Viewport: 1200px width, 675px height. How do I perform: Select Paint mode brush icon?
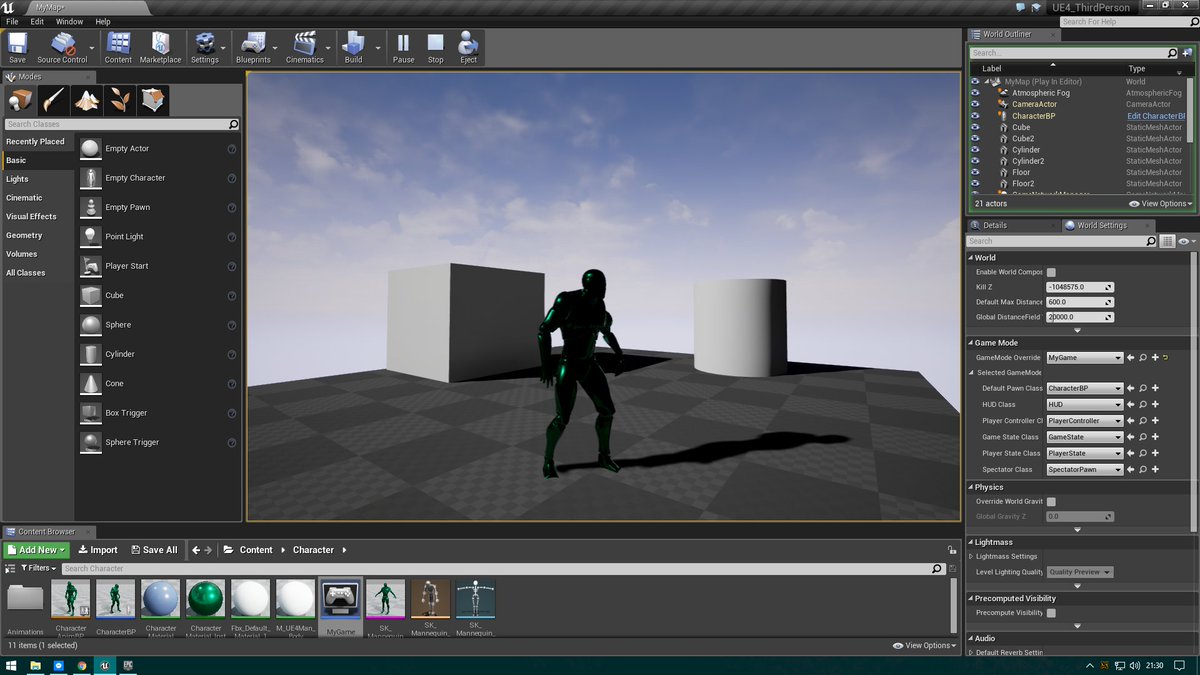point(54,100)
